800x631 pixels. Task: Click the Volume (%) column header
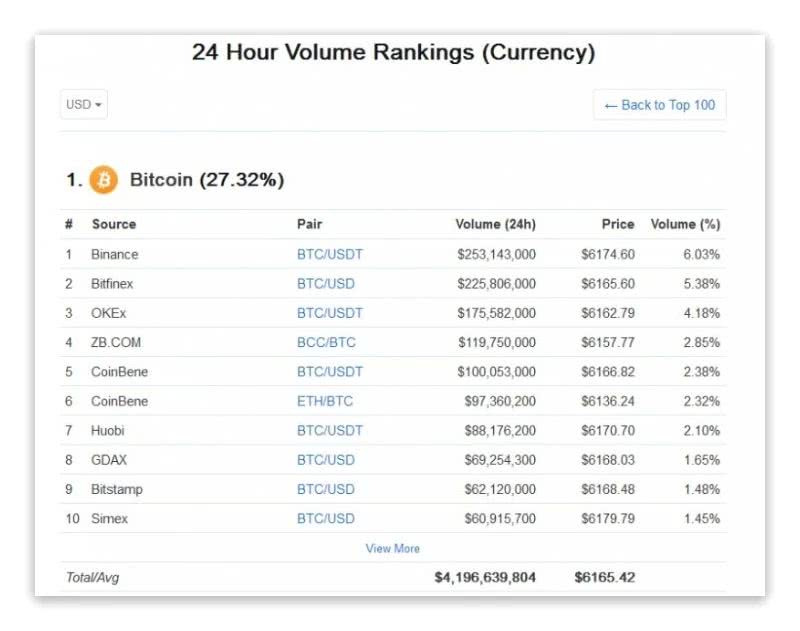[x=685, y=224]
